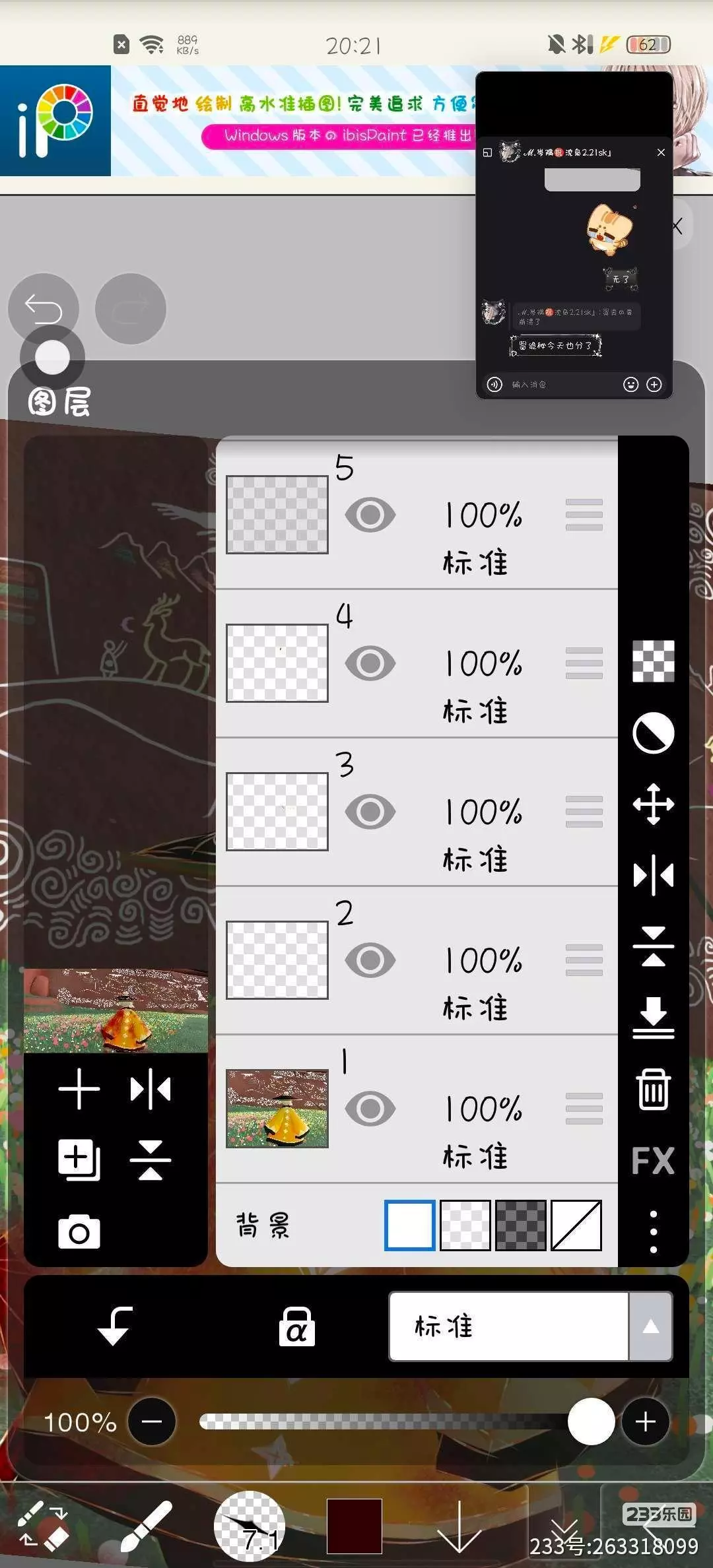Merge layer down with download-arrow icon
713x1568 pixels.
653,1018
